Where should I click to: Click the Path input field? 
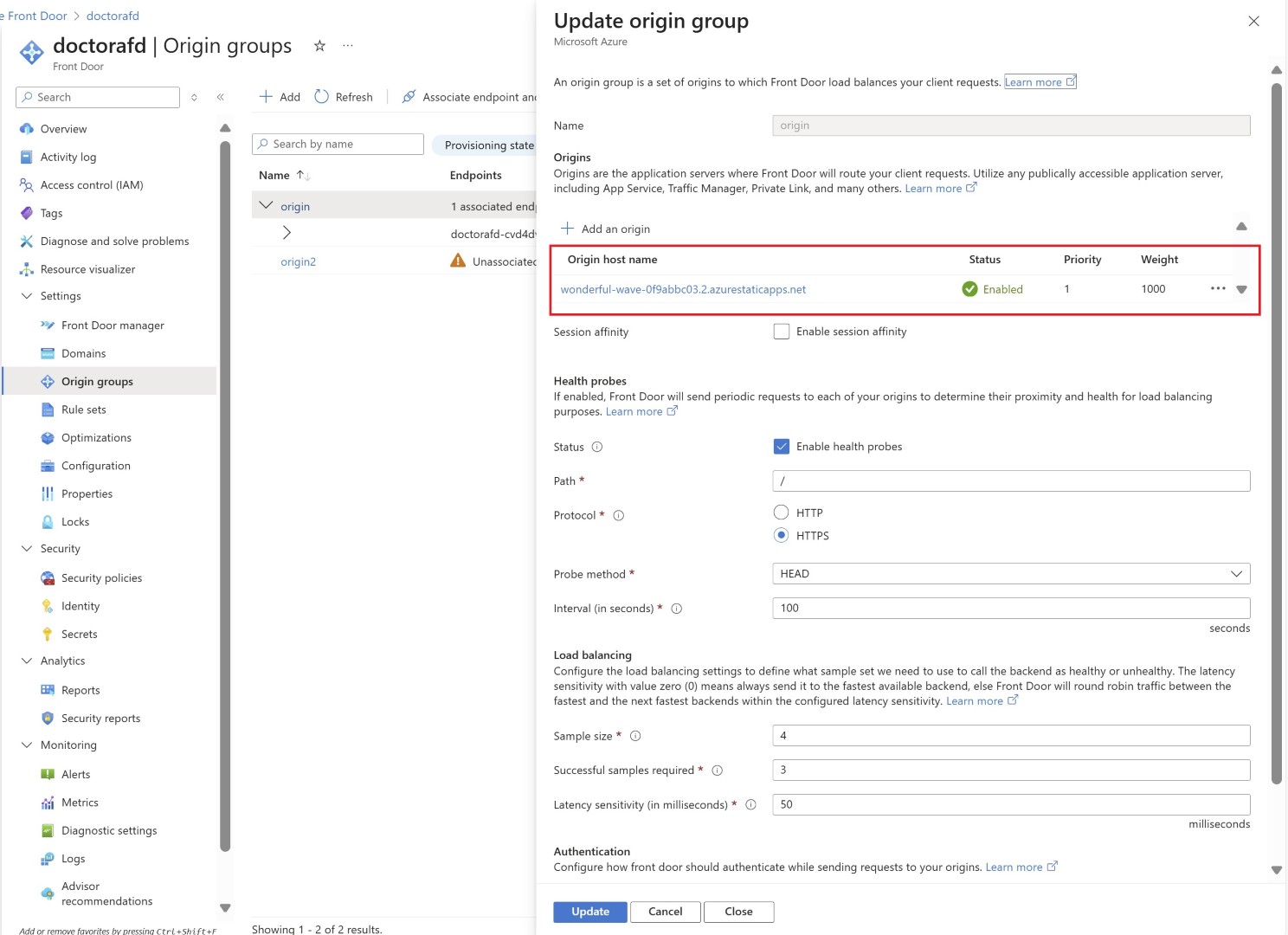[1011, 481]
